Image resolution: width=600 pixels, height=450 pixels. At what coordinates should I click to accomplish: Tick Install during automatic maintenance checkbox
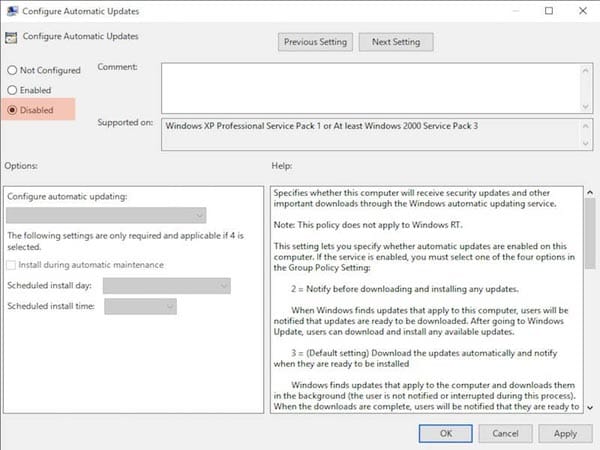[11, 265]
